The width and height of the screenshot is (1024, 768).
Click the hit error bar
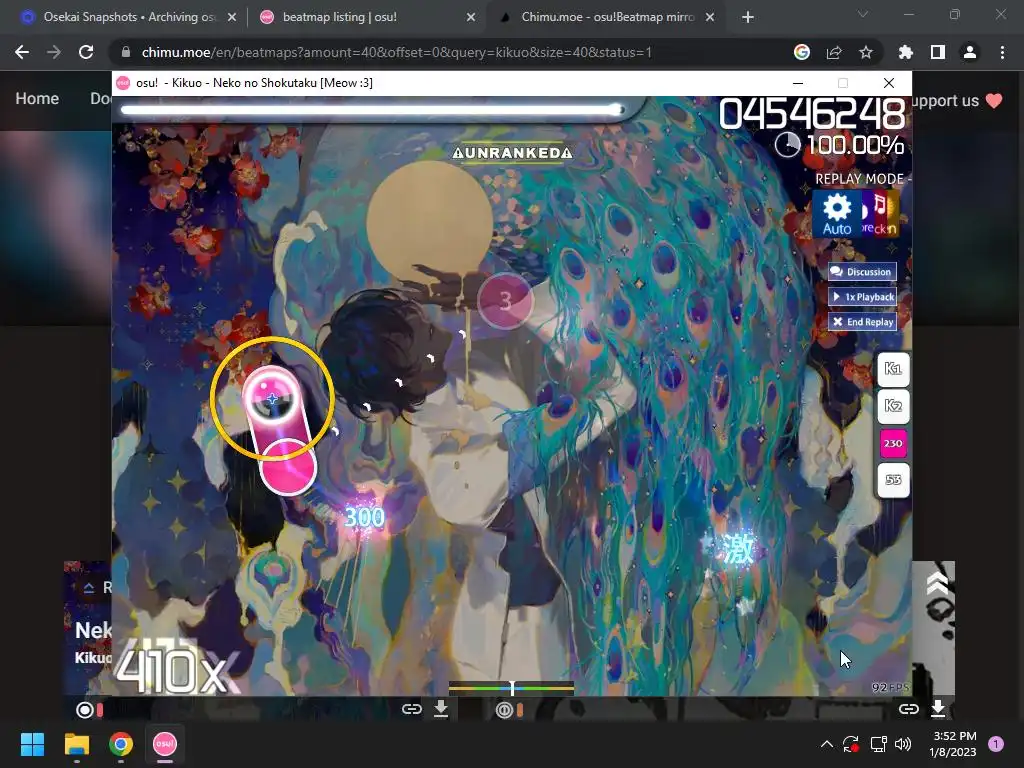[x=511, y=688]
